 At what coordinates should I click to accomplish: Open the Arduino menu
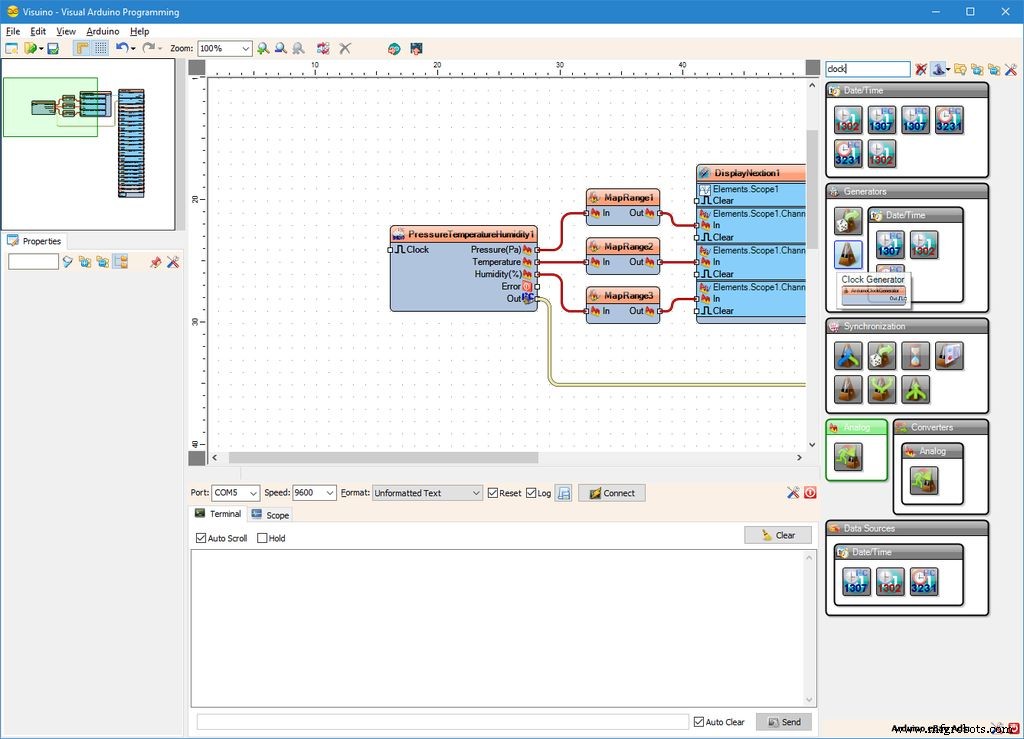point(102,31)
